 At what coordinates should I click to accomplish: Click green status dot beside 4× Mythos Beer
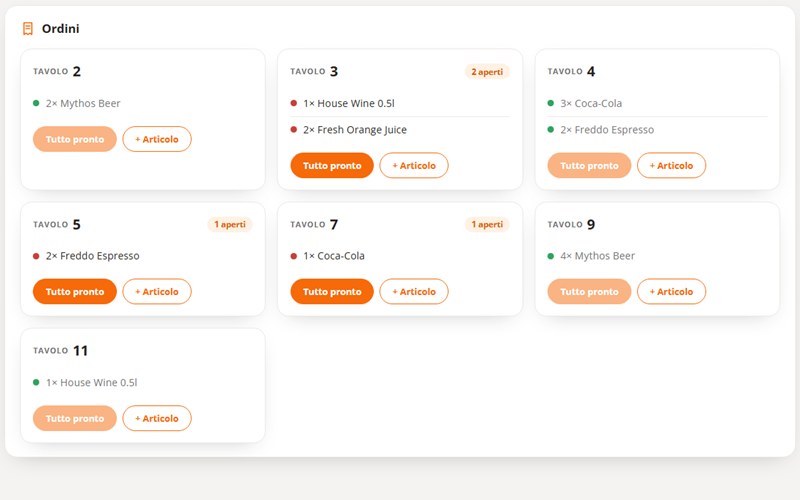click(551, 256)
